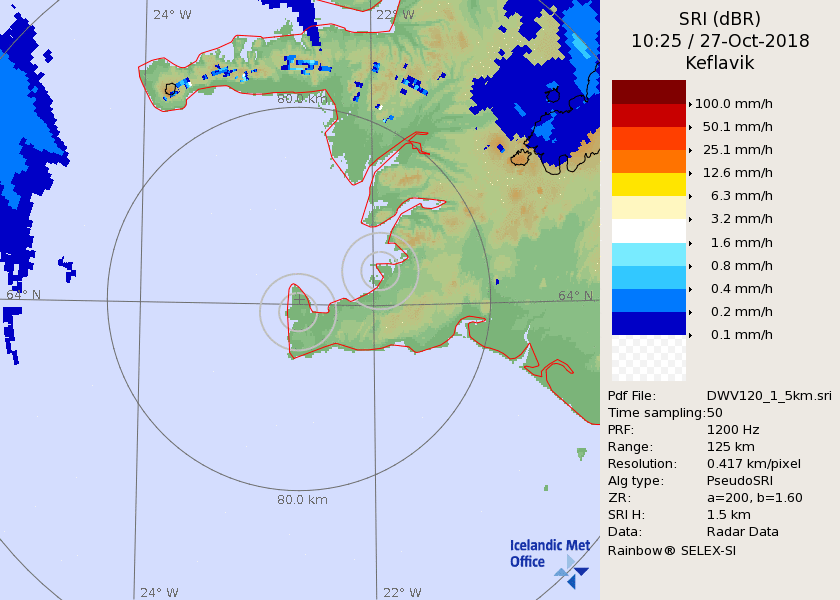Click the dark red 100.0 mm/h swatch
This screenshot has height=600, width=840.
[x=649, y=92]
